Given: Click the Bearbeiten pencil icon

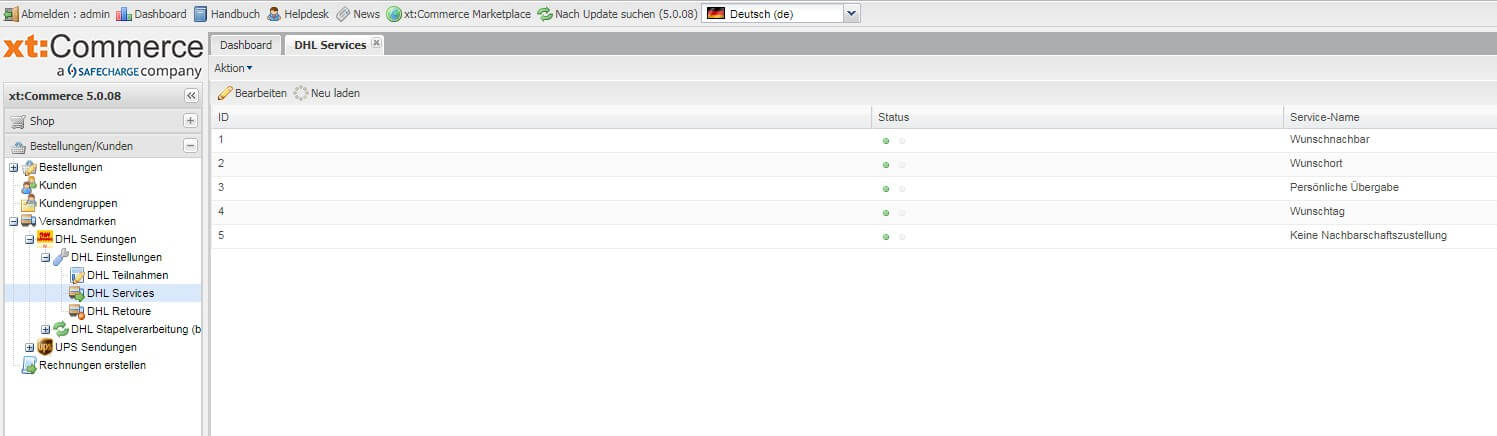Looking at the screenshot, I should (225, 93).
